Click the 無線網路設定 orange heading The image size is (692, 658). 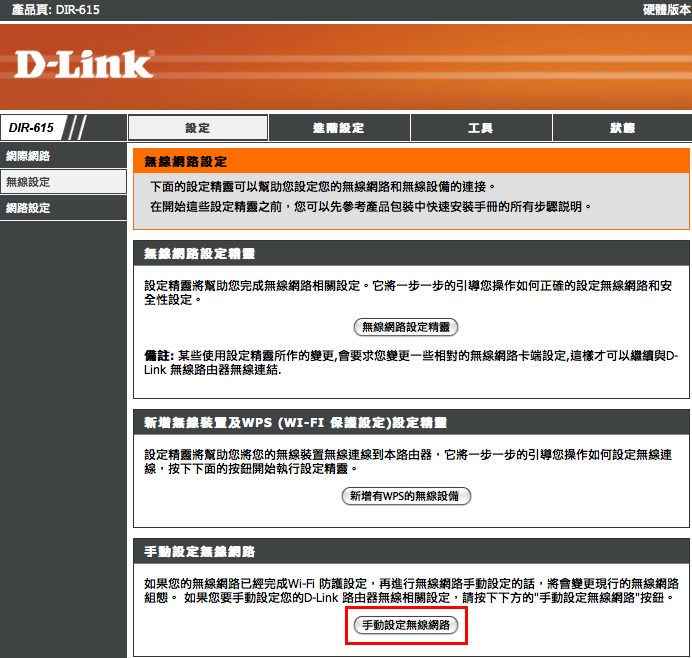185,162
